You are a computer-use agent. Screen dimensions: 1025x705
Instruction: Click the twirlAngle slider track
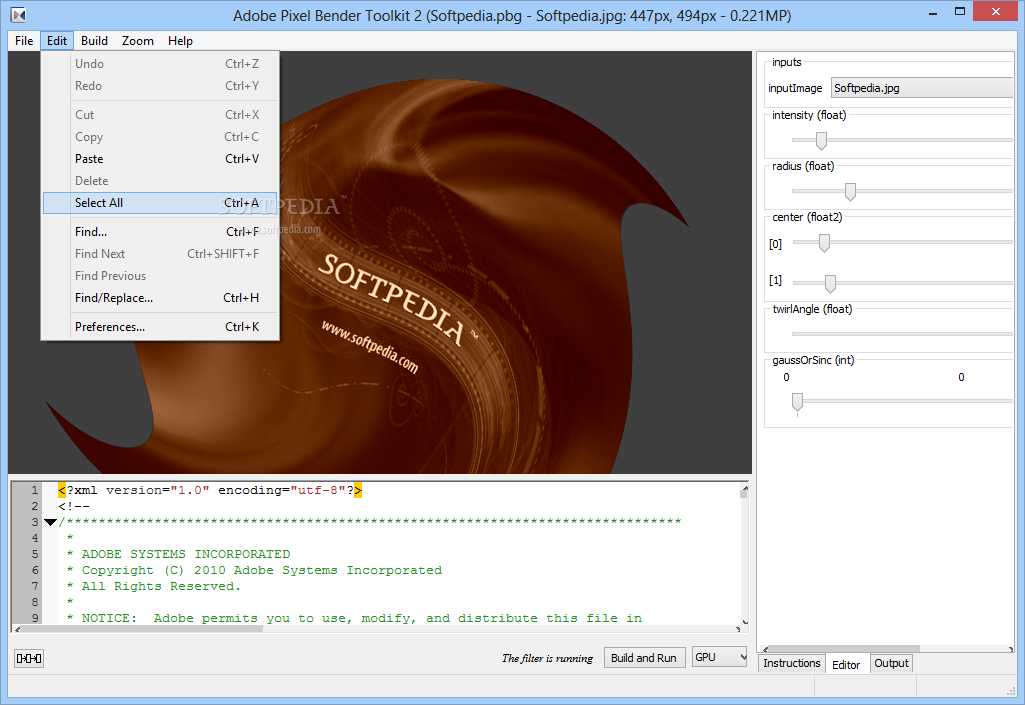click(x=902, y=334)
